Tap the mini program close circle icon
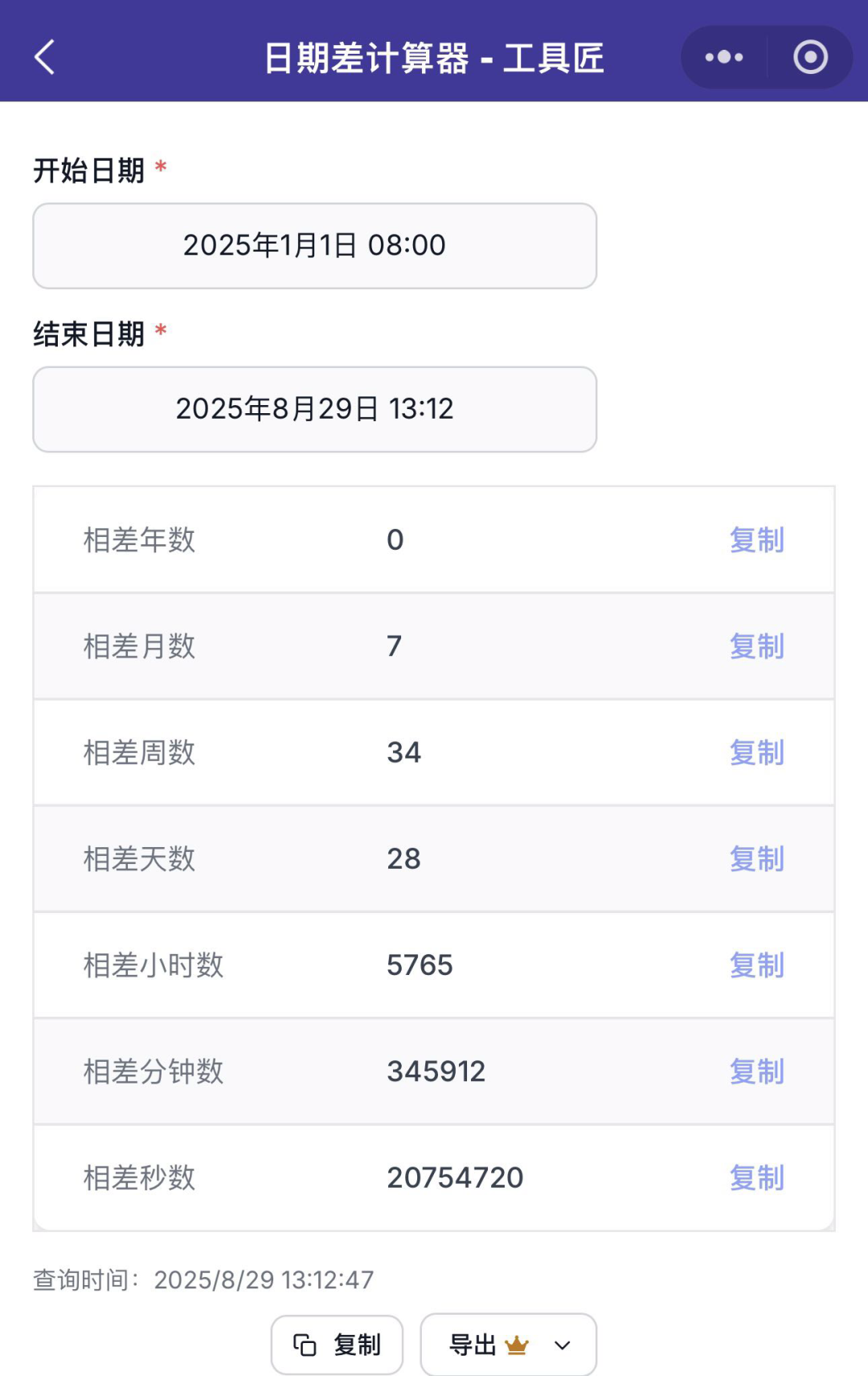Screen dimensions: 868x1376 click(810, 57)
